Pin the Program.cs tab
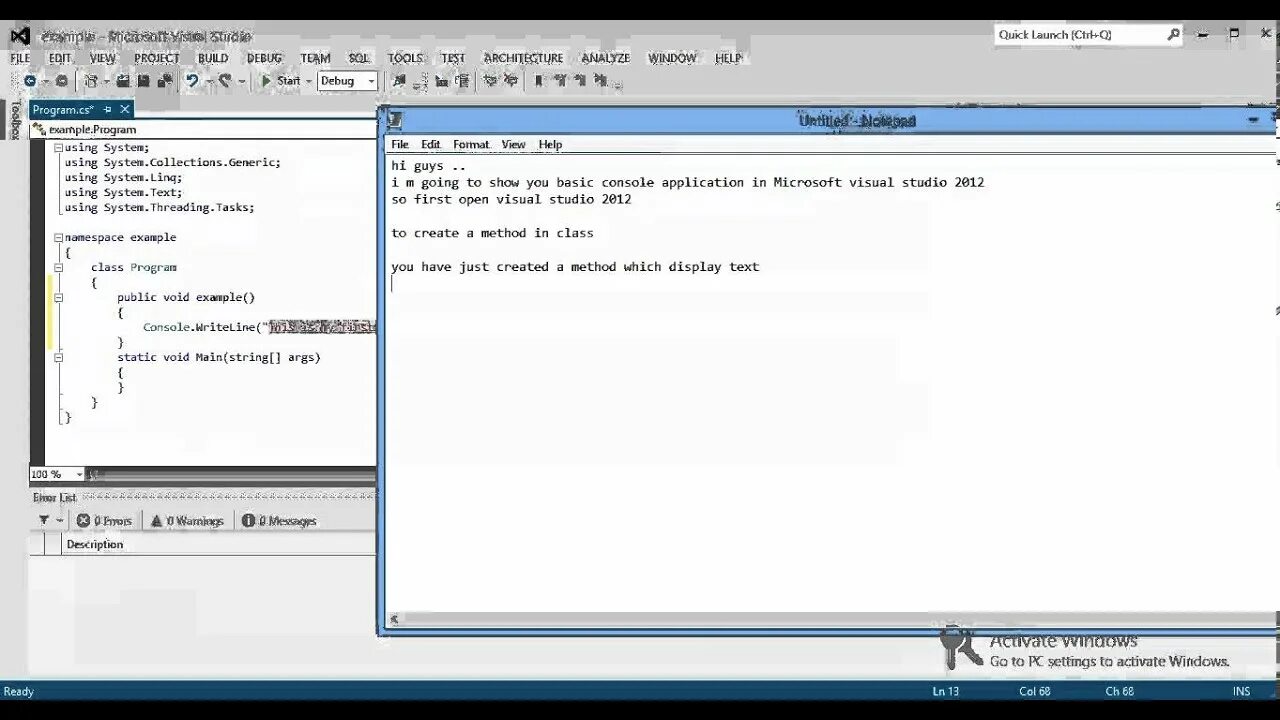This screenshot has height=720, width=1280. (108, 109)
